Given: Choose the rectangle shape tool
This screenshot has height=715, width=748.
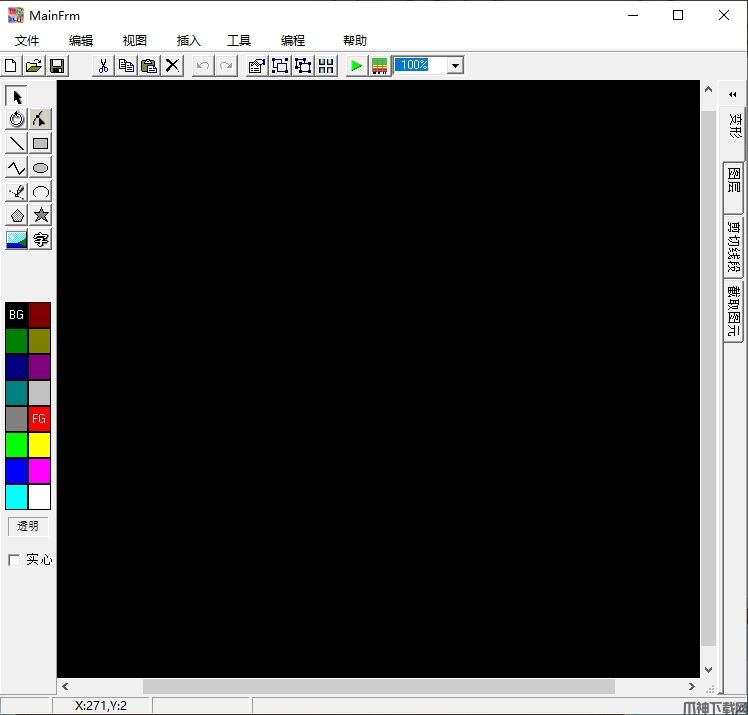Looking at the screenshot, I should [40, 143].
